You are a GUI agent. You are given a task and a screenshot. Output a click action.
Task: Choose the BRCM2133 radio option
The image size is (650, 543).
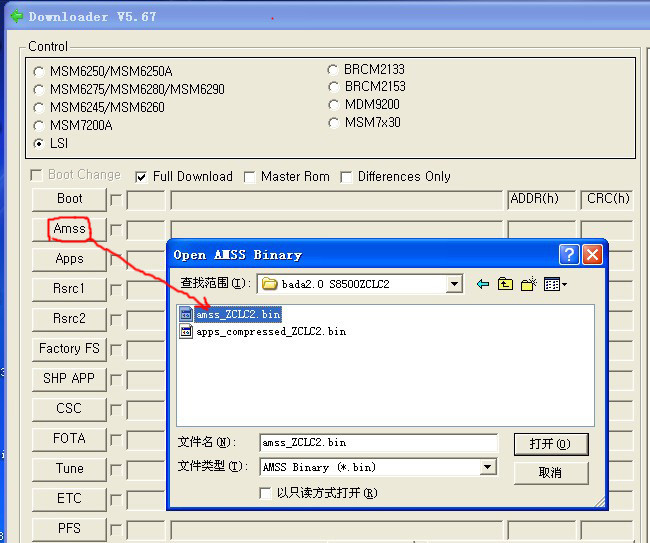[333, 70]
